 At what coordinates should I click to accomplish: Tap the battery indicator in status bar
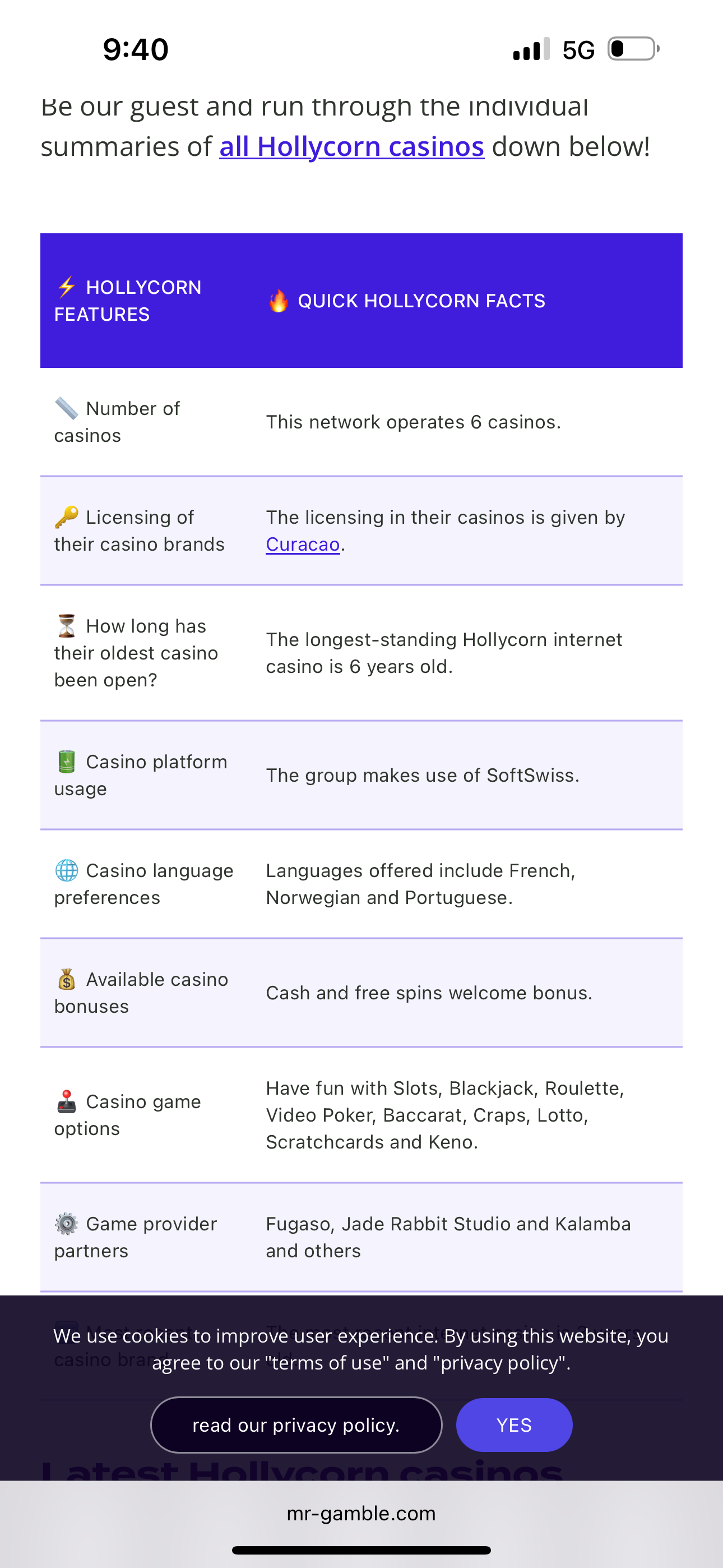click(633, 49)
